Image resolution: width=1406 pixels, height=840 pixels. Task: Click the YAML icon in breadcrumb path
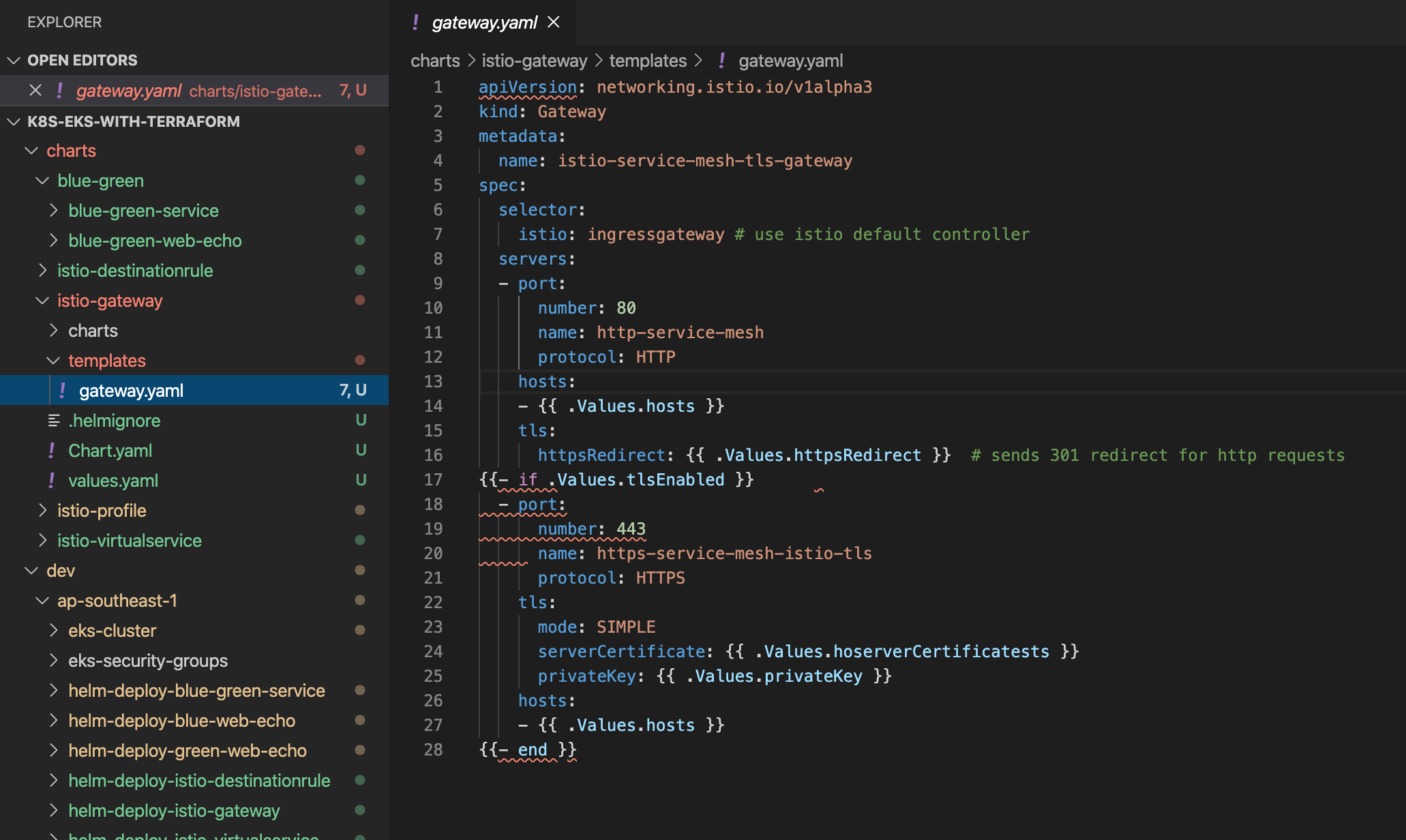pos(721,61)
